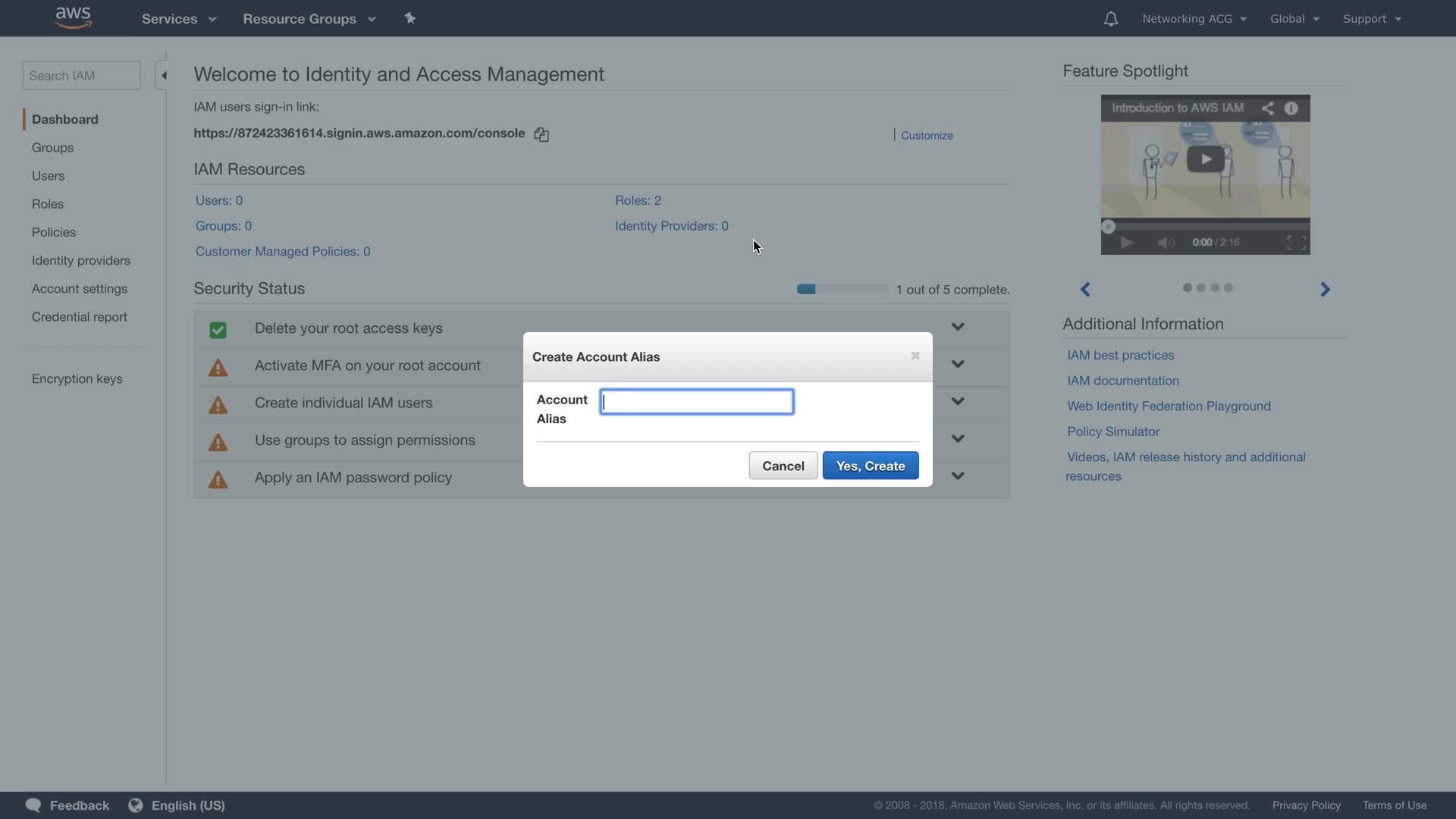The height and width of the screenshot is (819, 1456).
Task: Click the pin shortcuts icon in navbar
Action: [409, 18]
